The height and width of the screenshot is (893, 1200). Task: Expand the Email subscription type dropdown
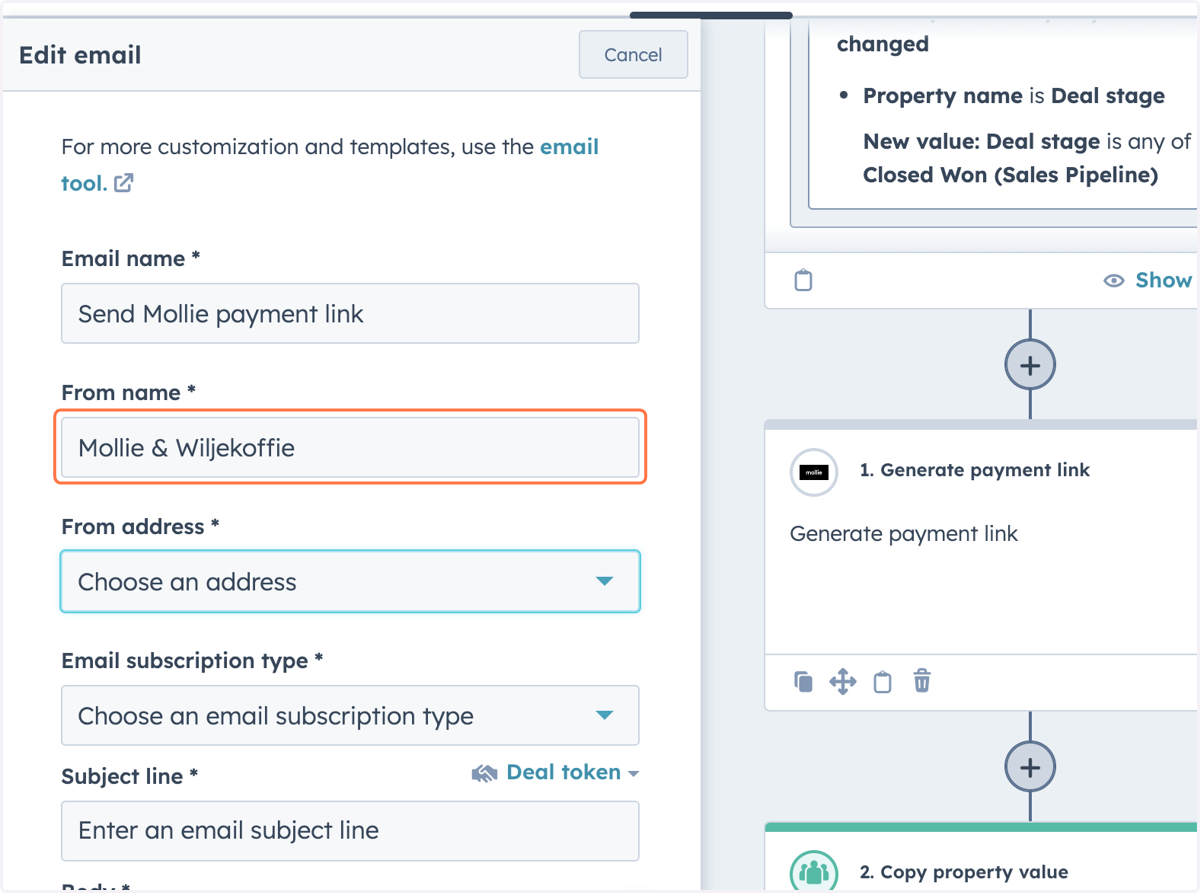350,715
